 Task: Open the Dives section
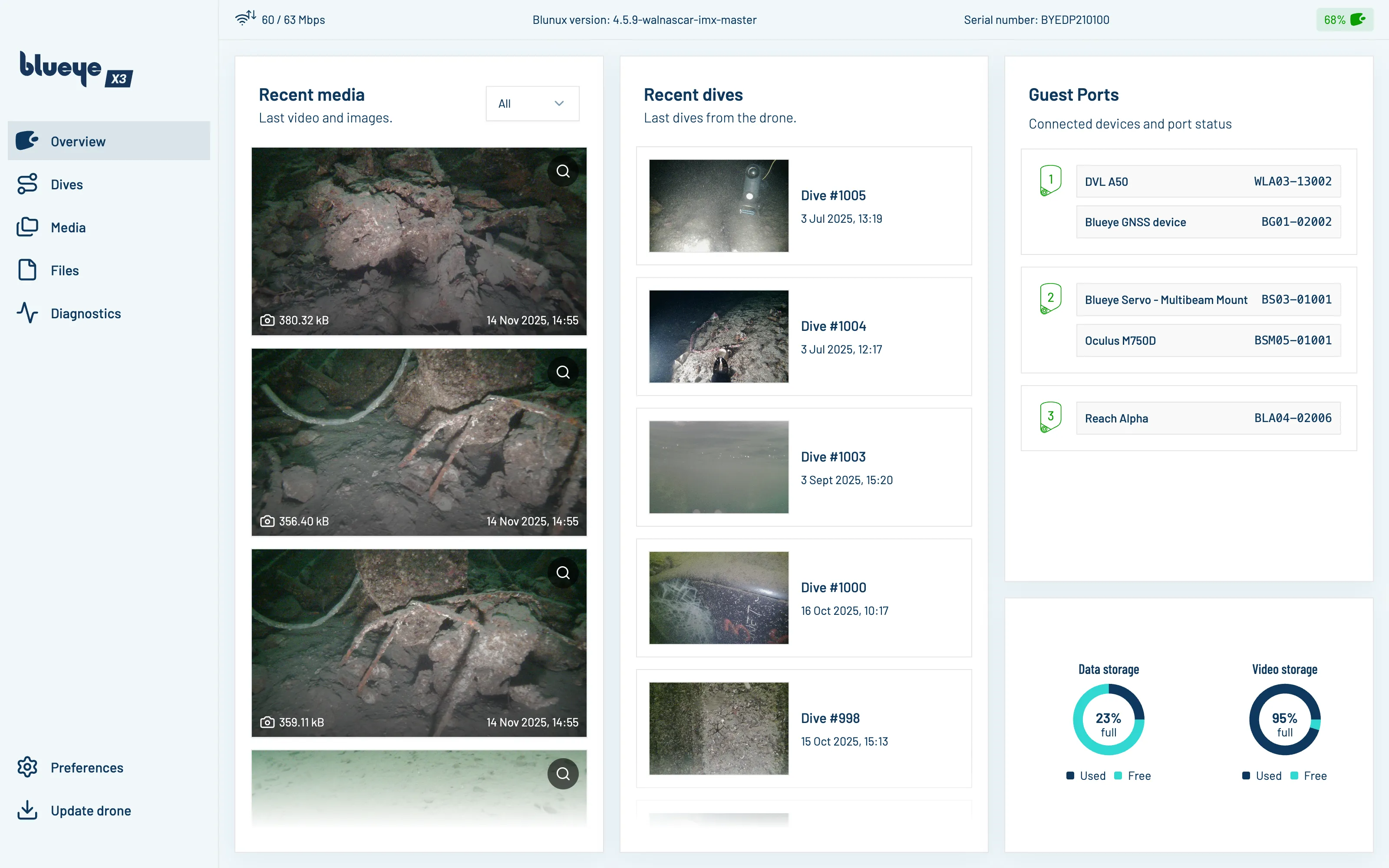[x=109, y=184]
